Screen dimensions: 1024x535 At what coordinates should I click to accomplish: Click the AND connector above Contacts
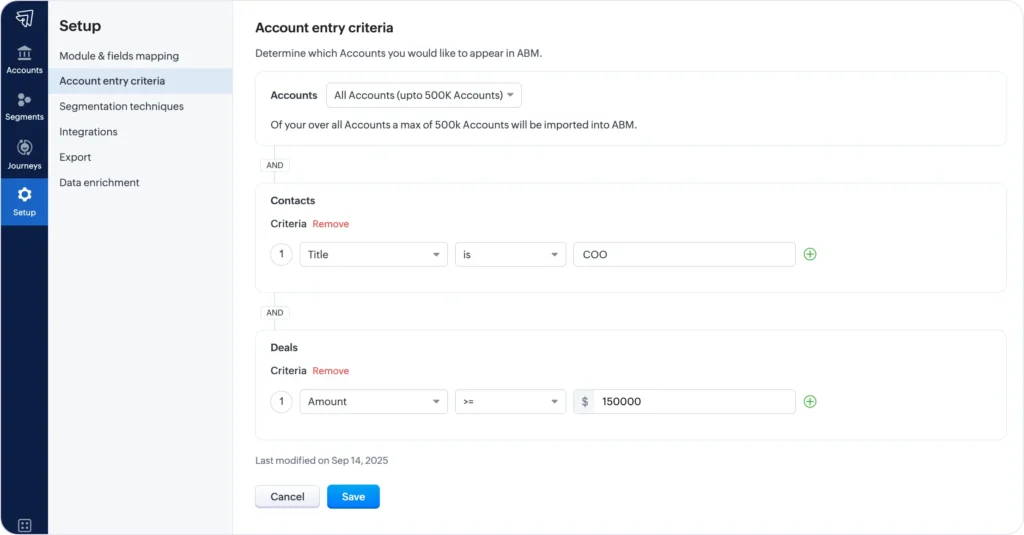coord(275,165)
